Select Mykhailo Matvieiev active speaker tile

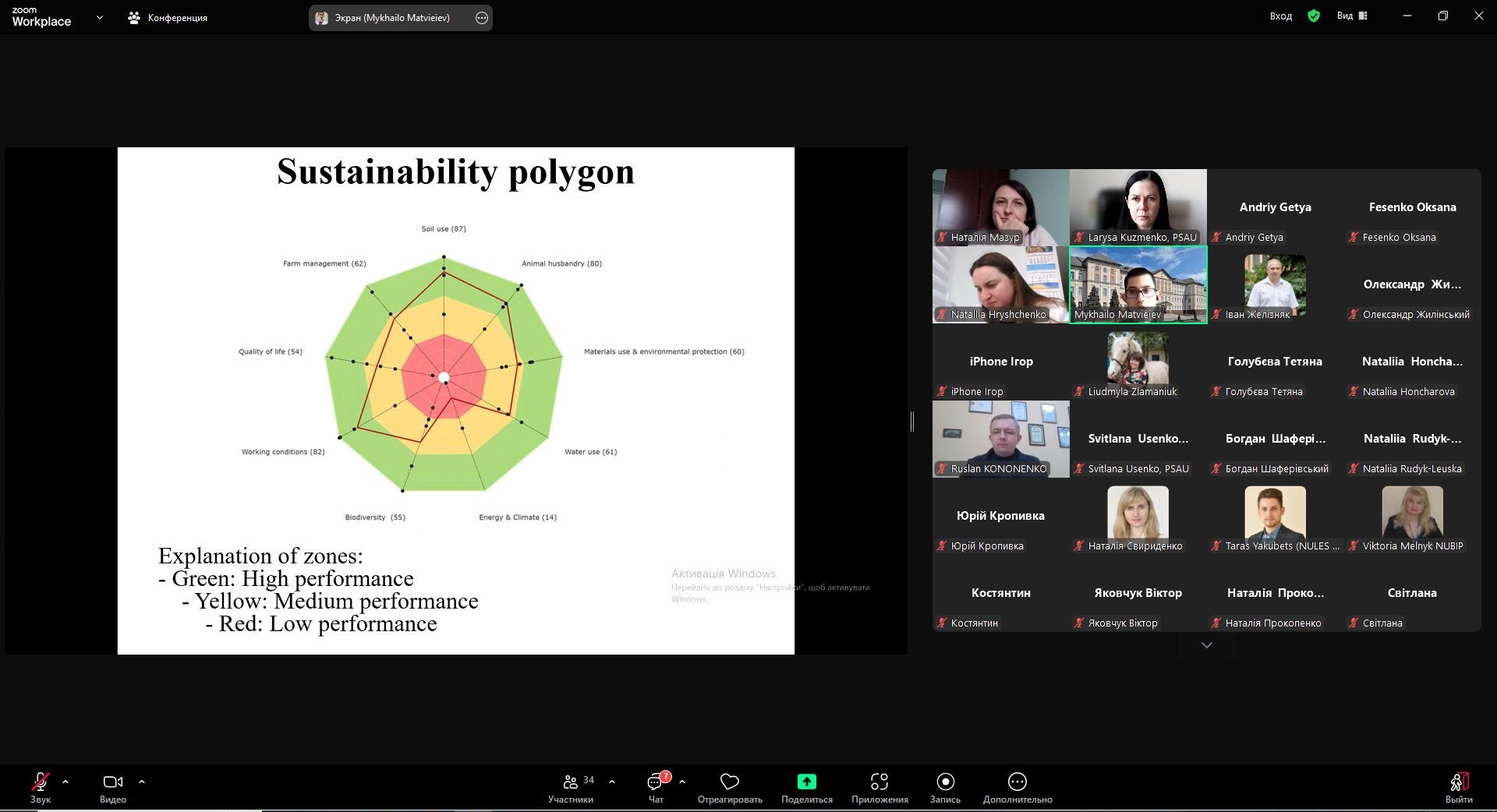pyautogui.click(x=1138, y=284)
